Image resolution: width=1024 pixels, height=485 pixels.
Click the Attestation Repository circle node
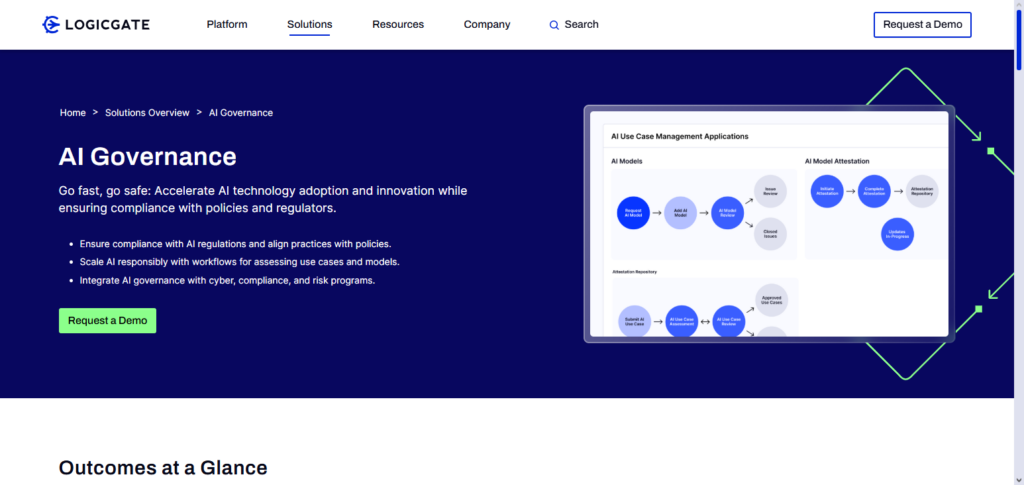click(922, 191)
